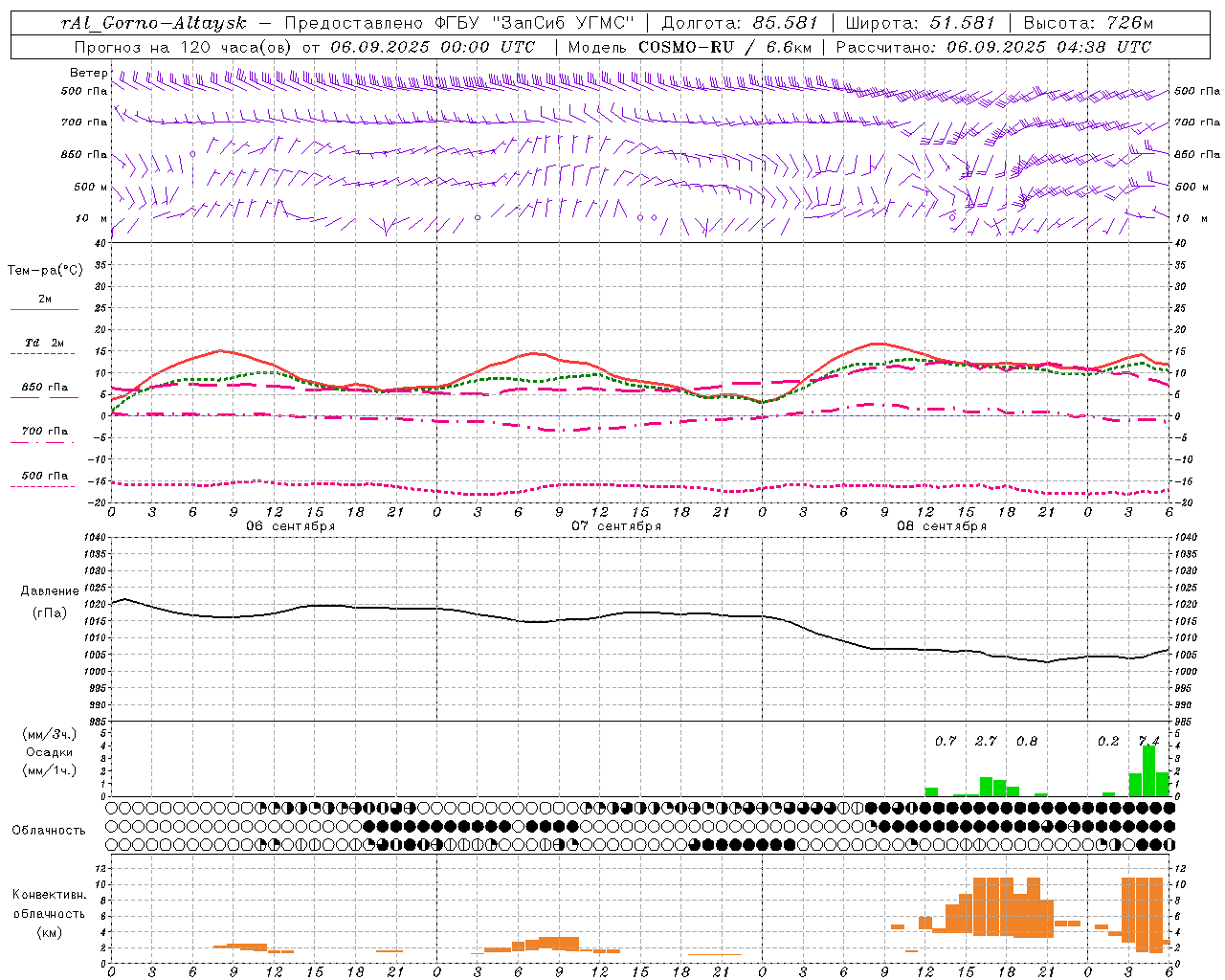Click the '(мм/3ч.)' precipitation unit label
This screenshot has height=980, width=1225.
(x=50, y=735)
